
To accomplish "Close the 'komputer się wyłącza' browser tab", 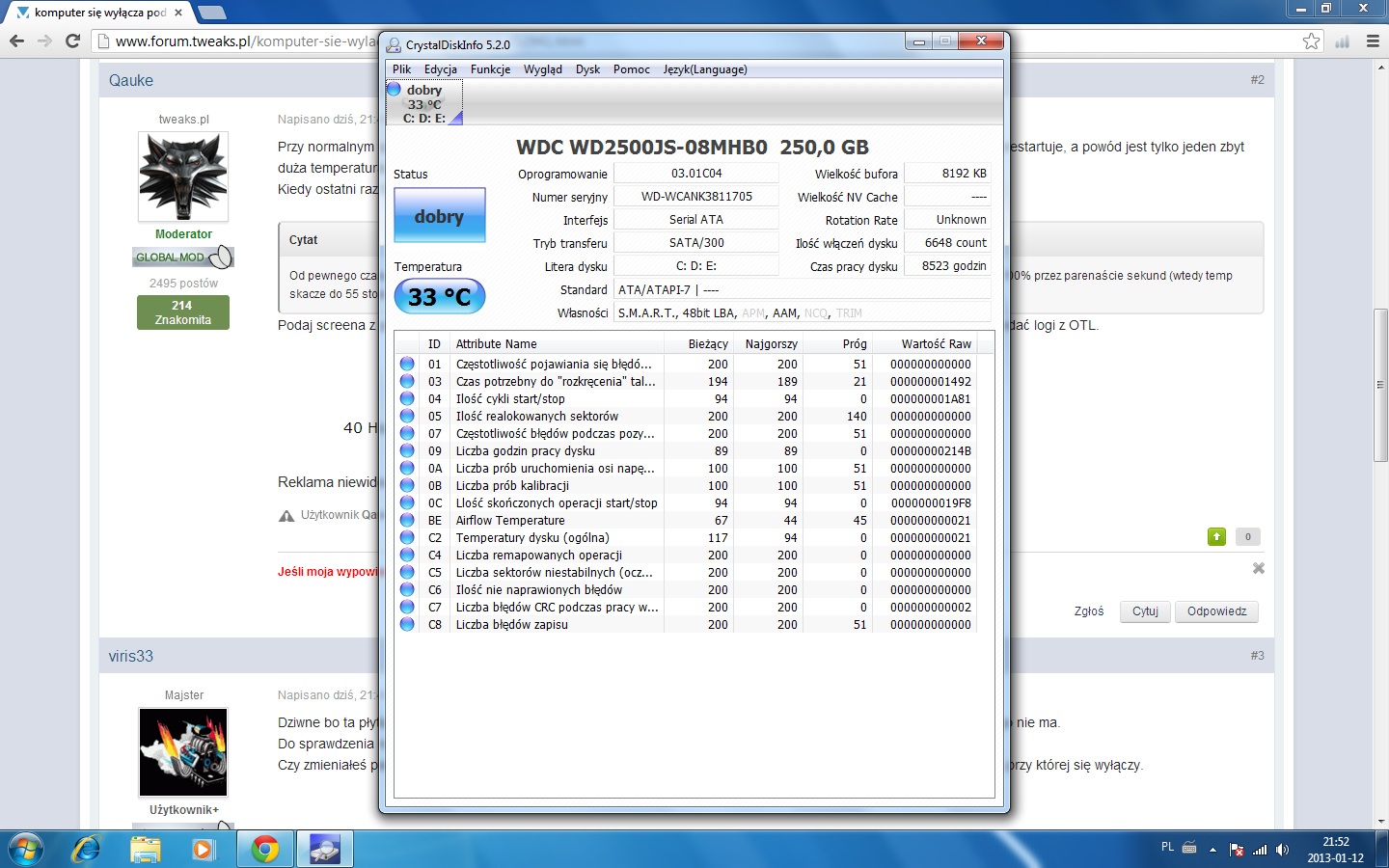I will pyautogui.click(x=178, y=13).
